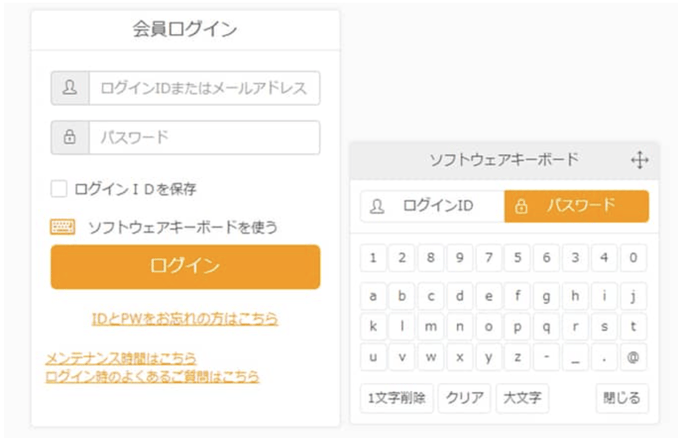Image resolution: width=680 pixels, height=438 pixels.
Task: Click the 閉じる button on keyboard
Action: click(x=622, y=398)
